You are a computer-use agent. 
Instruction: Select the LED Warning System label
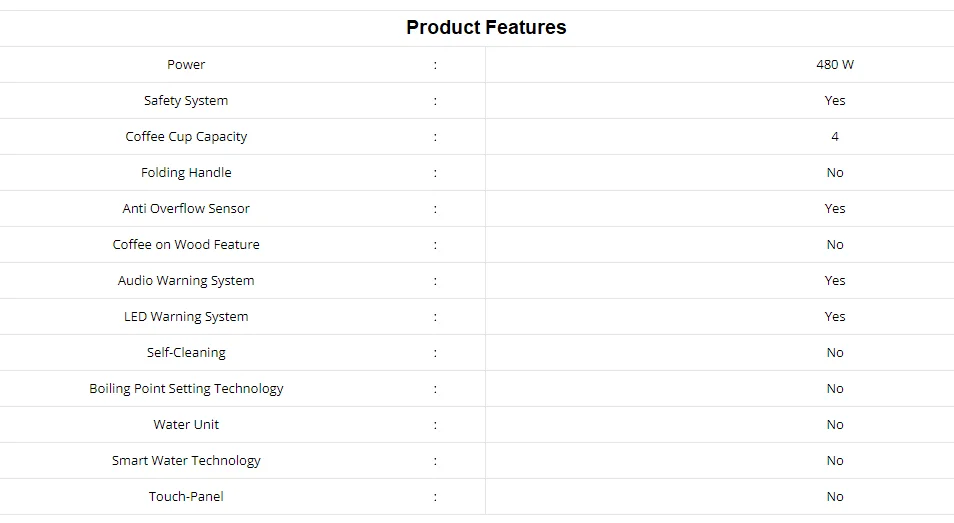click(186, 317)
